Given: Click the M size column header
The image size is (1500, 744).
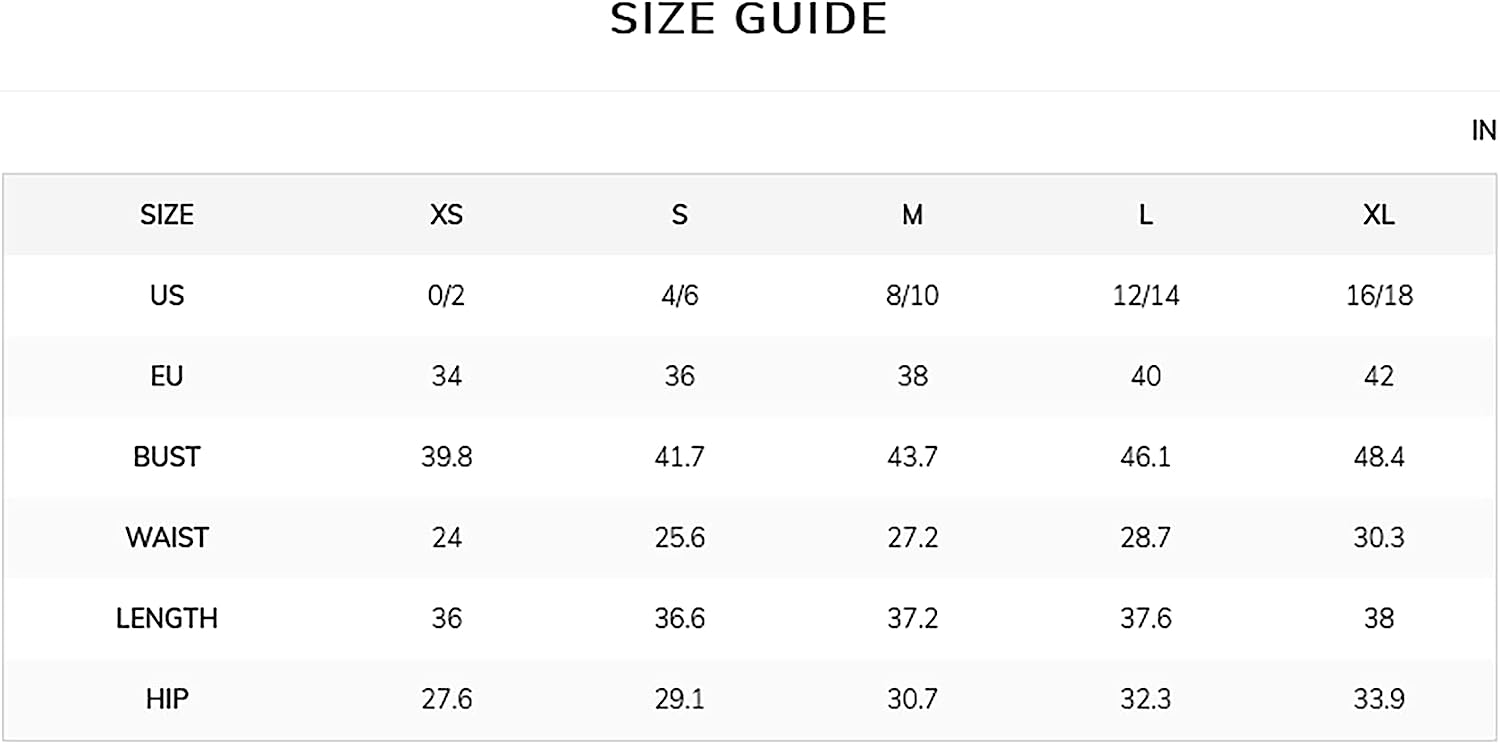Looking at the screenshot, I should (x=912, y=215).
